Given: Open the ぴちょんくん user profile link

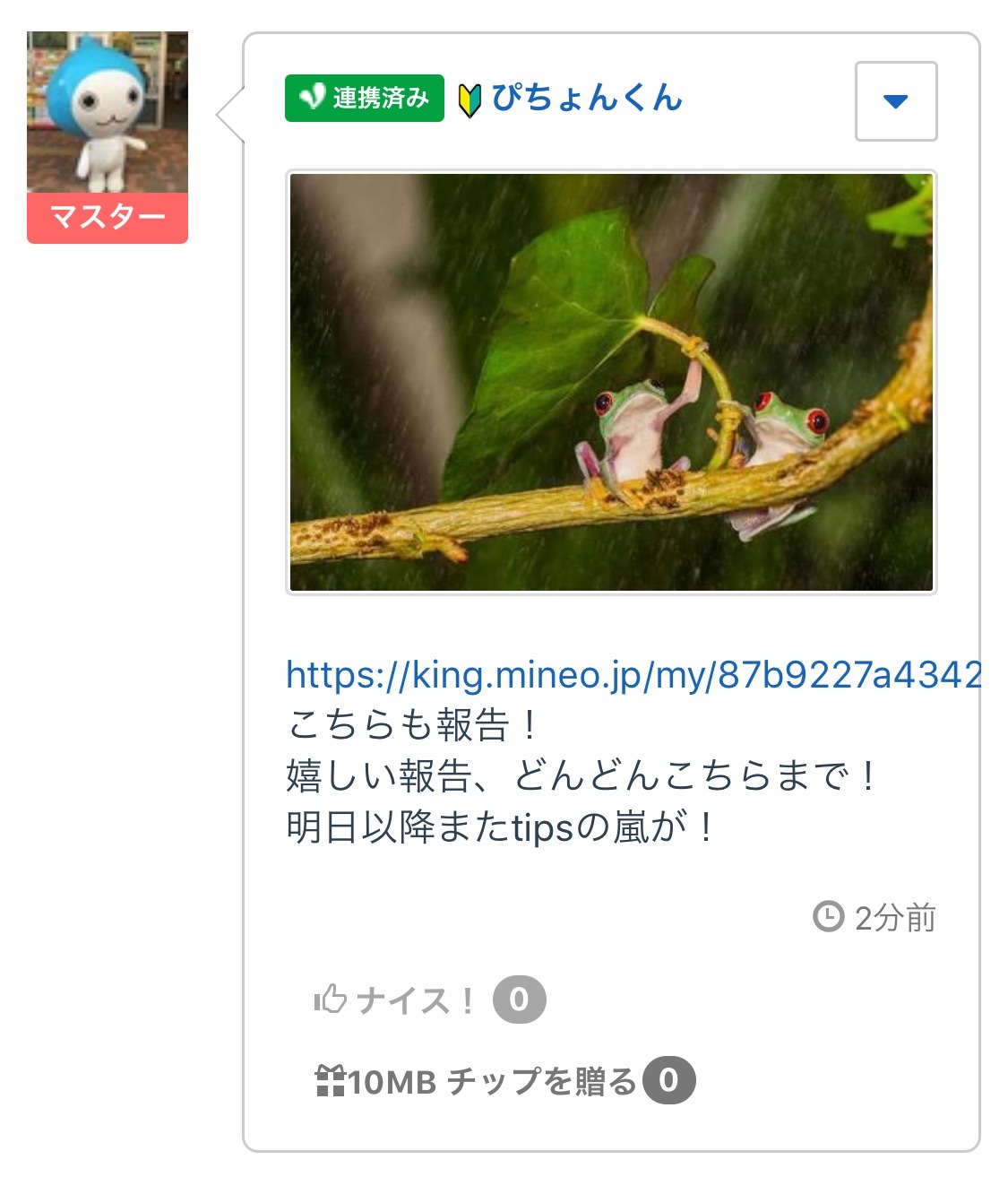Looking at the screenshot, I should click(x=587, y=98).
